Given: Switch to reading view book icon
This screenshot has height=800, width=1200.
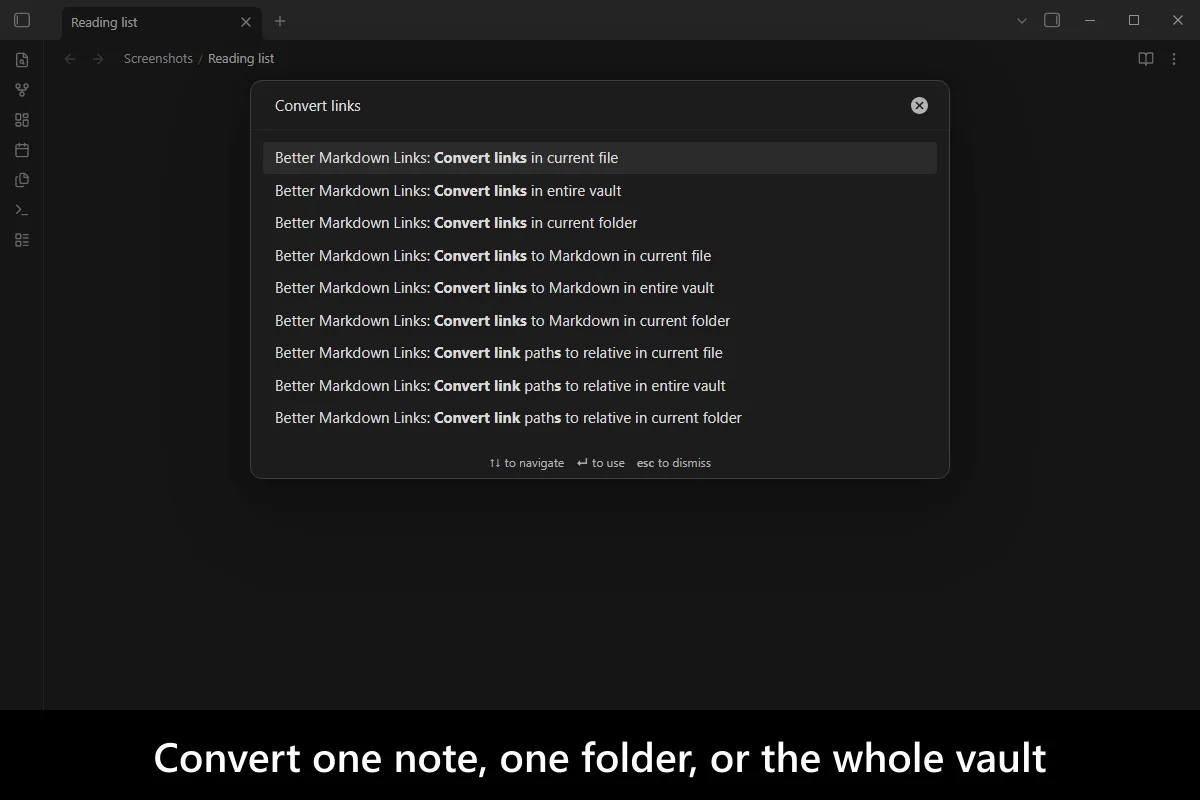Looking at the screenshot, I should click(1146, 59).
